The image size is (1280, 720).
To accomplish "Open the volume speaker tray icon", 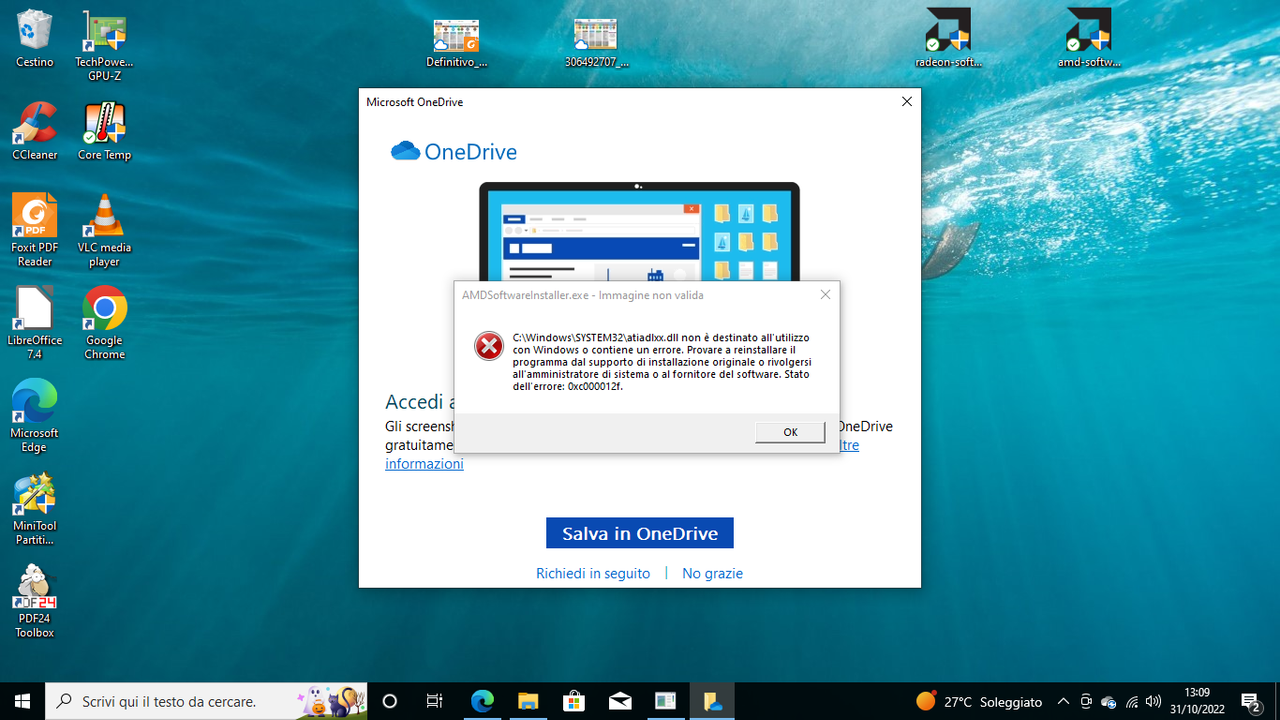I will (x=1154, y=702).
